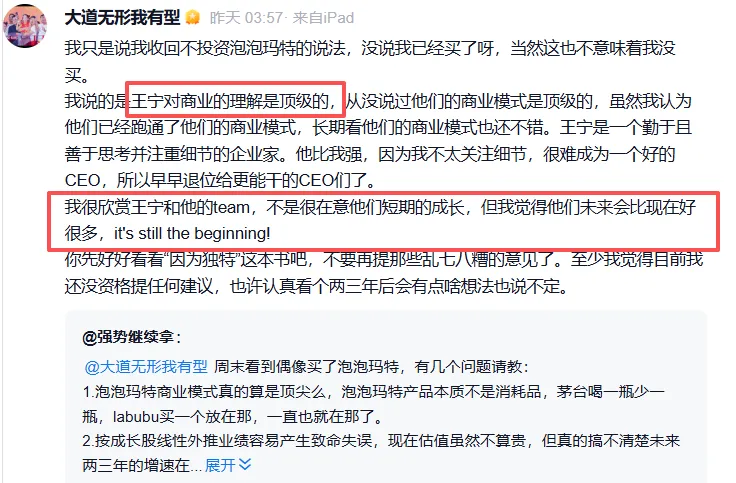Click the double chevron beside 展开

245,465
